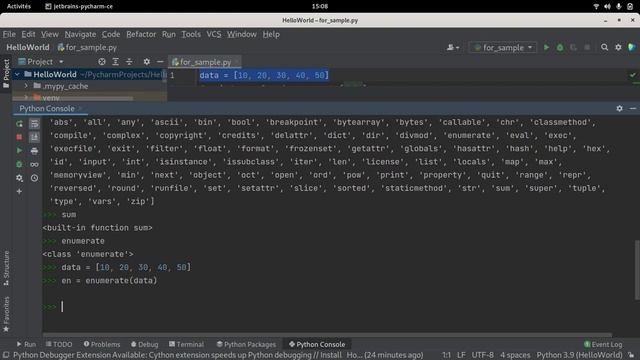Open the Terminal tool window
The width and height of the screenshot is (640, 360).
coord(186,344)
